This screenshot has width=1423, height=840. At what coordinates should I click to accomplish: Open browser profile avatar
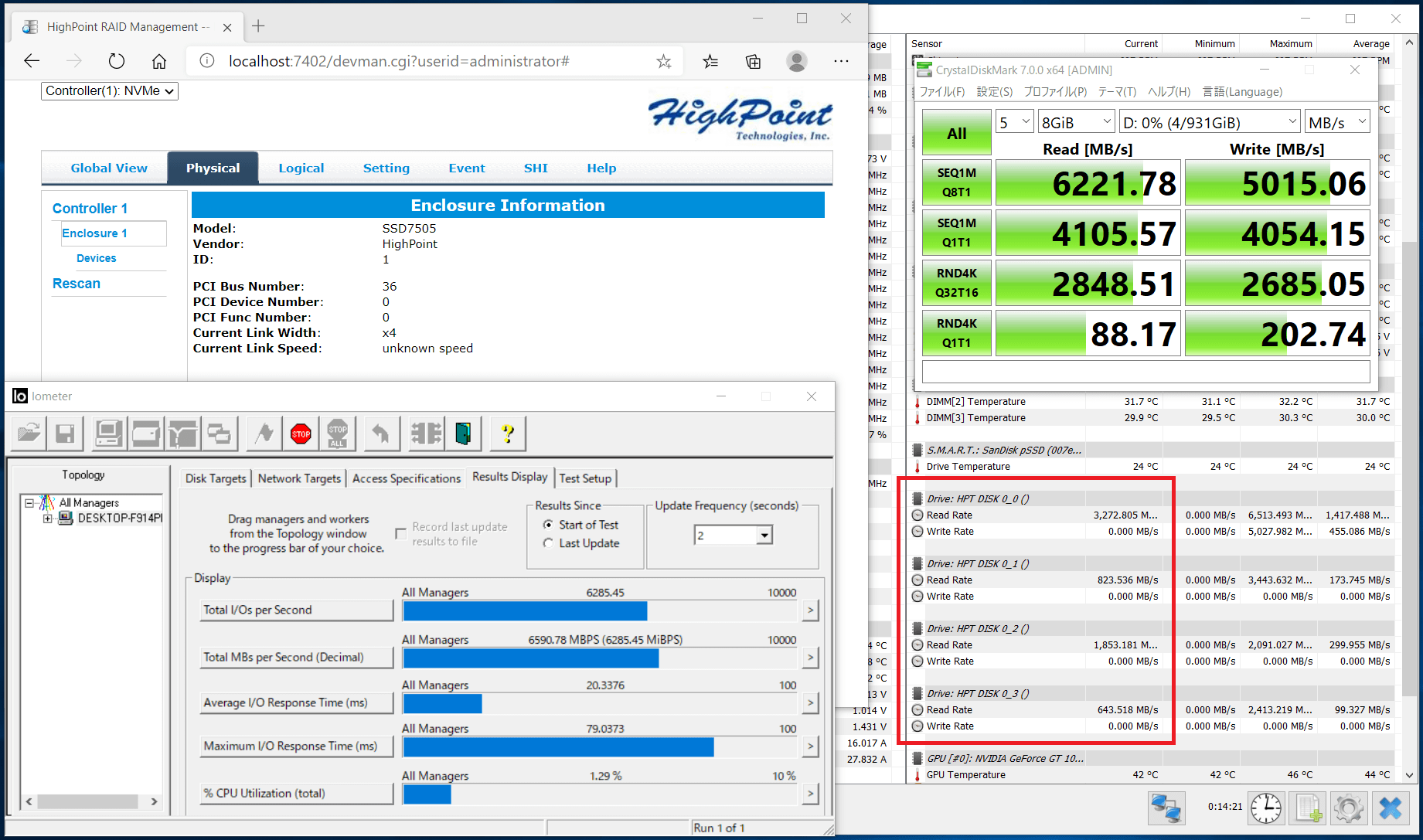tap(797, 61)
